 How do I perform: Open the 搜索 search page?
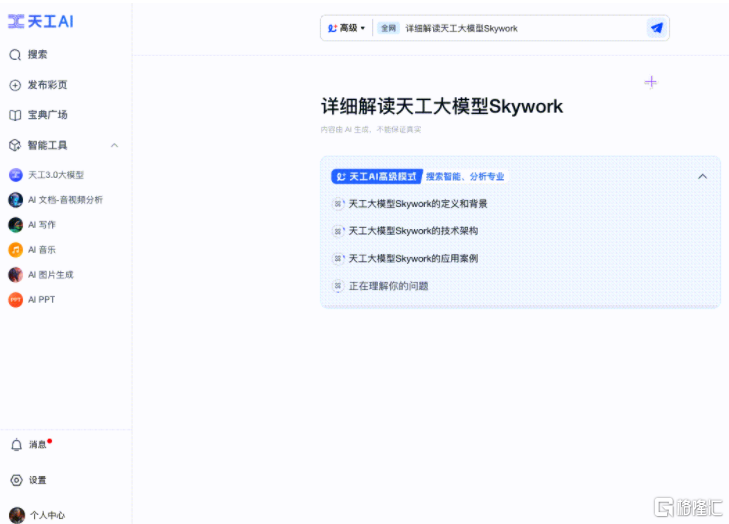pyautogui.click(x=37, y=55)
